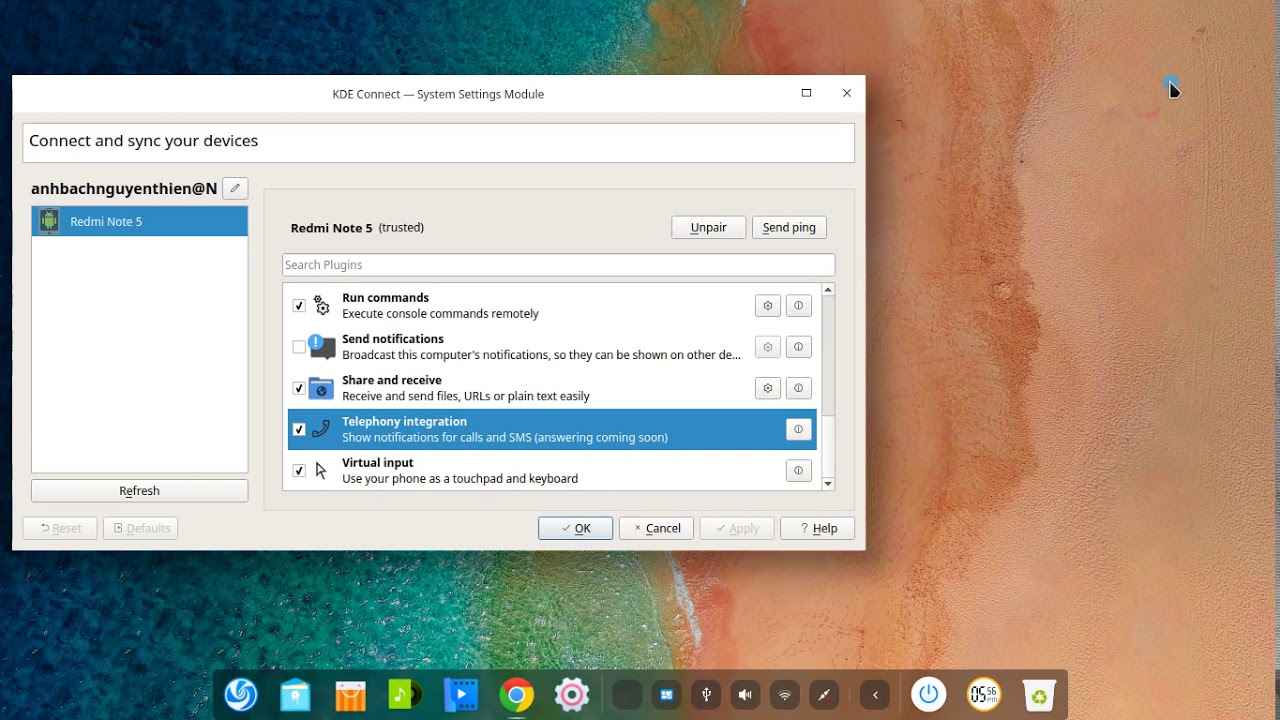Open the Deepin launcher in dock
The height and width of the screenshot is (720, 1280).
point(241,694)
